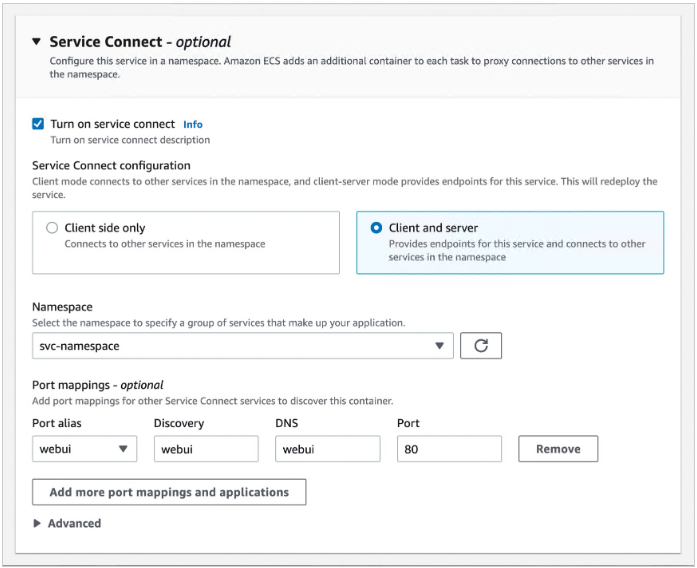Click into the Discovery name field
The height and width of the screenshot is (568, 697).
click(206, 449)
